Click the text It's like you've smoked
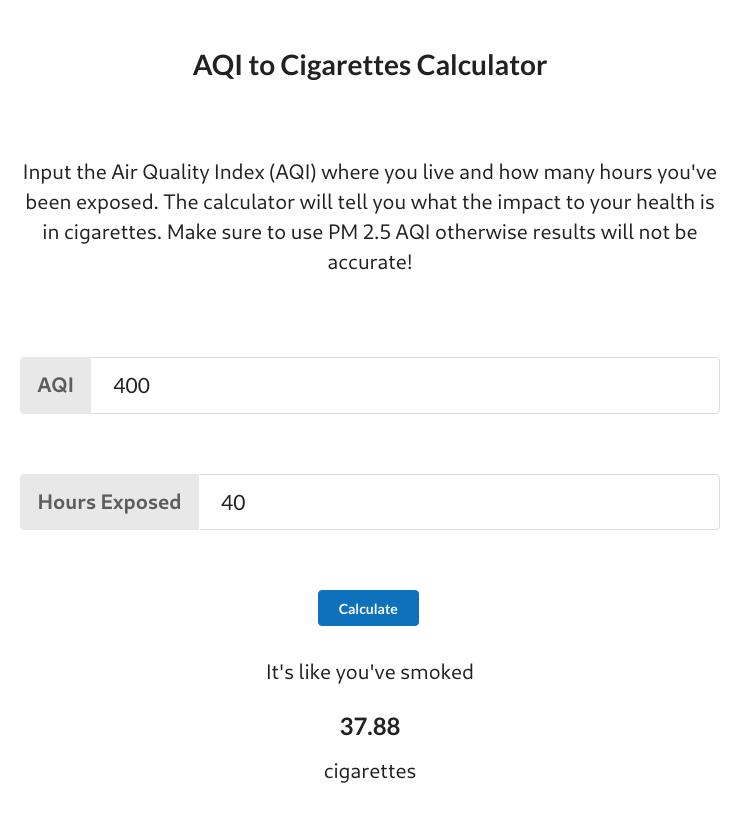Screen dimensions: 746x827 [371, 672]
